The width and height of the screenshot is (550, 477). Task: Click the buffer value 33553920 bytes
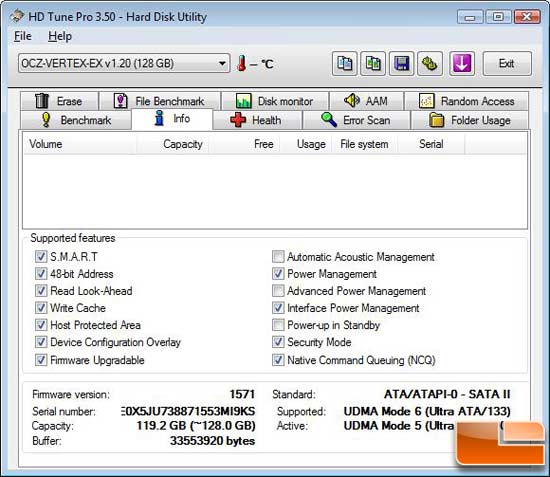(x=213, y=441)
